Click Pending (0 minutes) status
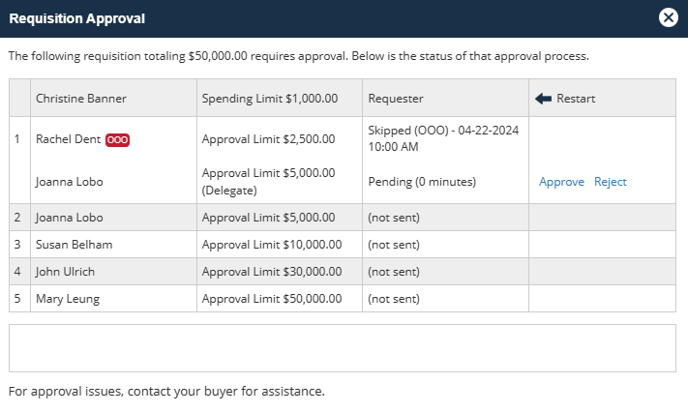The width and height of the screenshot is (688, 413). (x=422, y=182)
